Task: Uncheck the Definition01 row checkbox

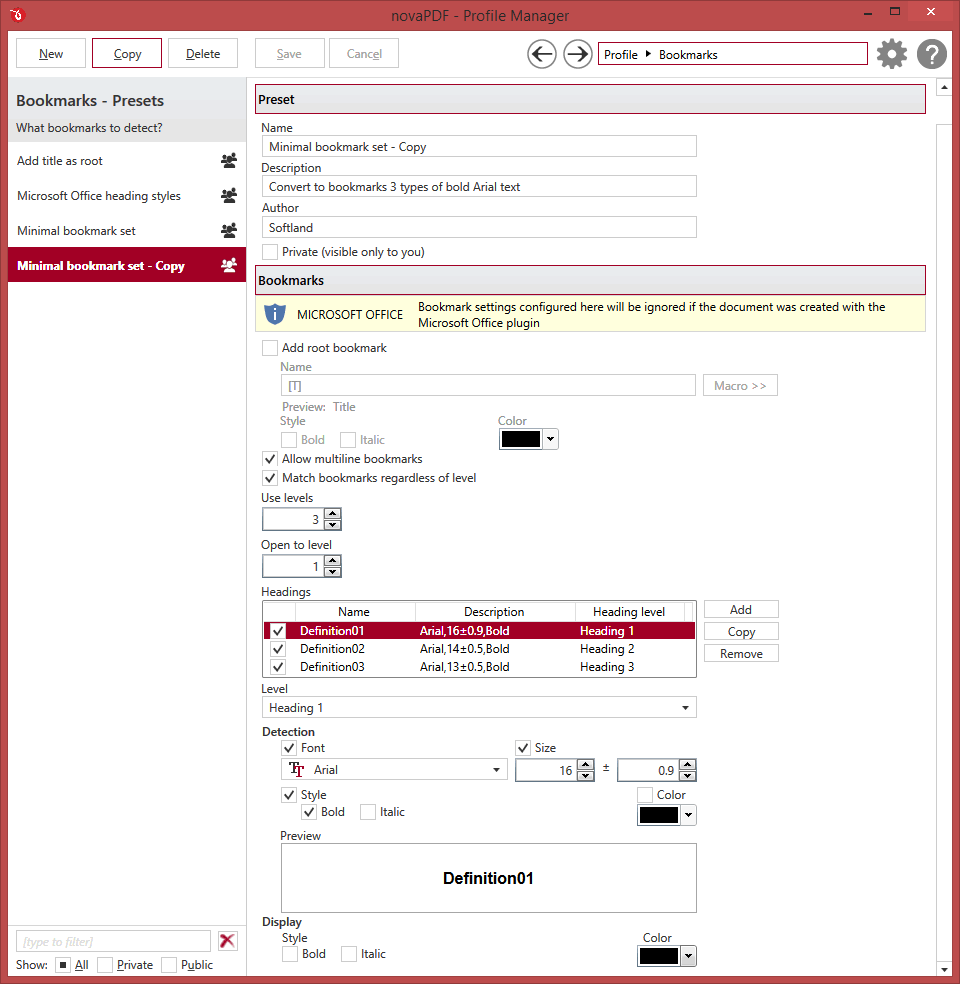Action: [x=278, y=631]
